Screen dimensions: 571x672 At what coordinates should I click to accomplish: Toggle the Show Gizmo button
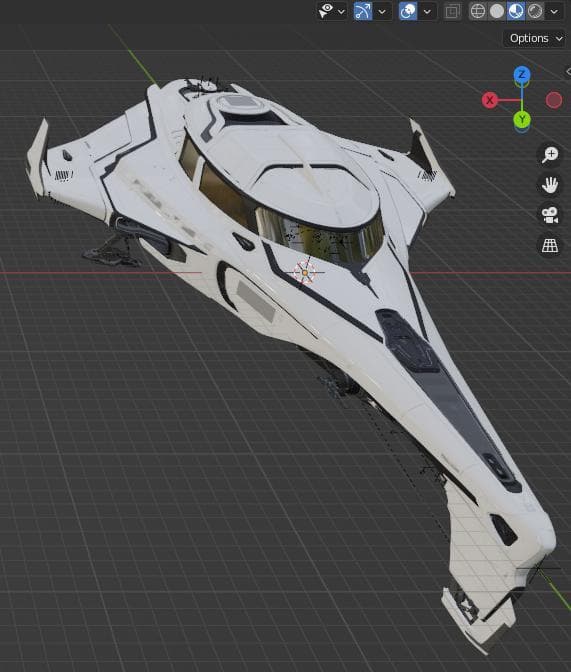(363, 11)
